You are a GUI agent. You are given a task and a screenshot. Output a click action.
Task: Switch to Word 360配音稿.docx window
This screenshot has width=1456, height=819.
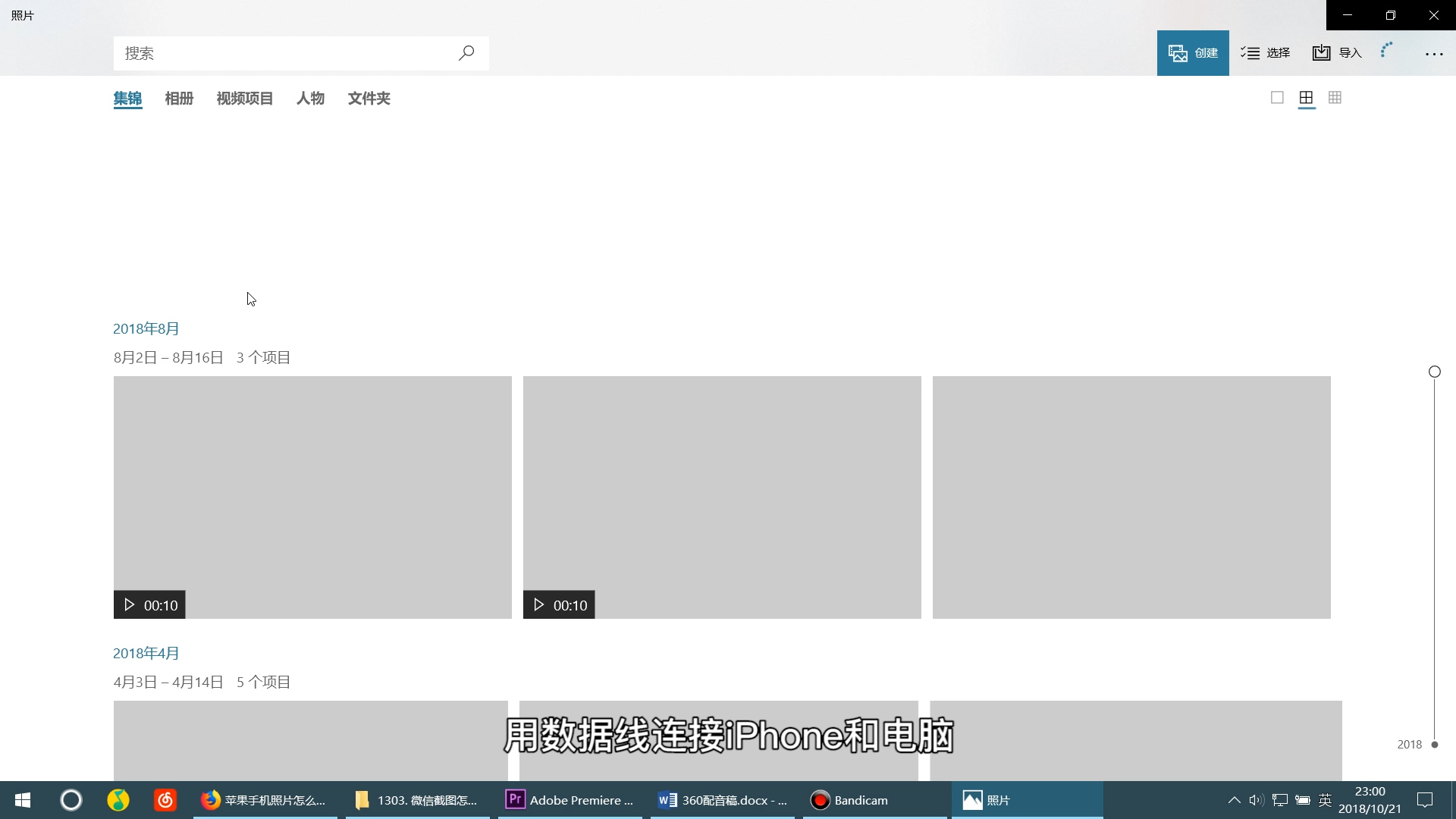(723, 800)
